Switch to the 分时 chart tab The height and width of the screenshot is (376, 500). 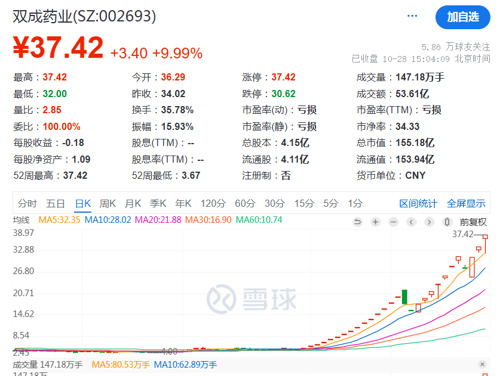27,203
